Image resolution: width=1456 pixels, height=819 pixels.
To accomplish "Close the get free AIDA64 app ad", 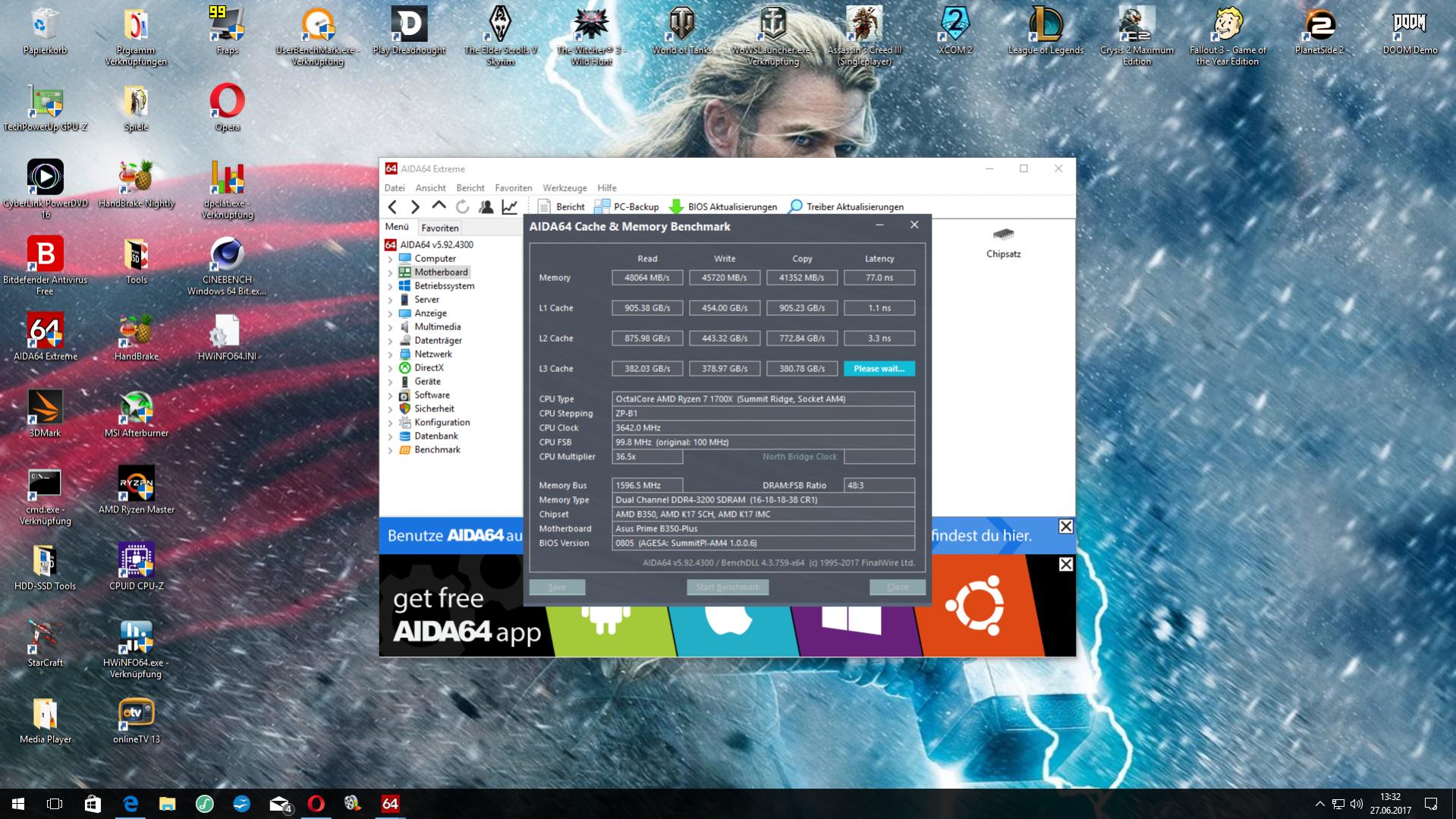I will click(1065, 564).
